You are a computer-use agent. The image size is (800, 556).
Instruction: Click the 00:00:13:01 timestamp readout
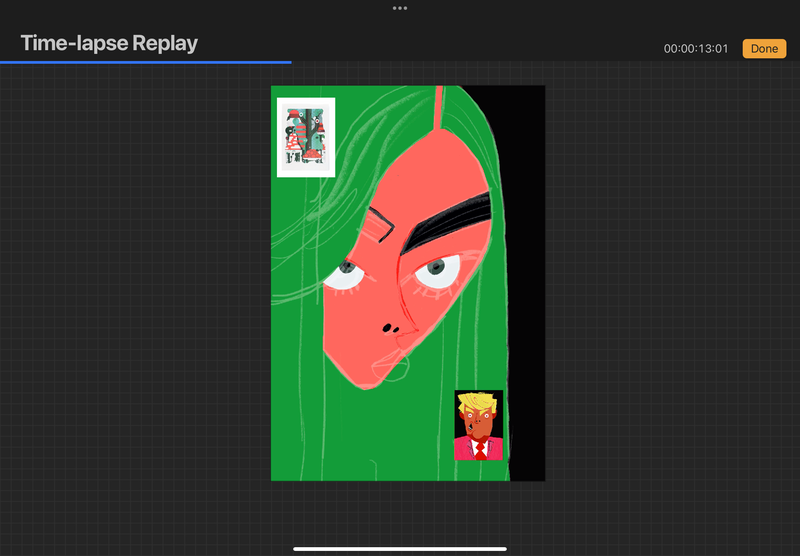tap(695, 49)
